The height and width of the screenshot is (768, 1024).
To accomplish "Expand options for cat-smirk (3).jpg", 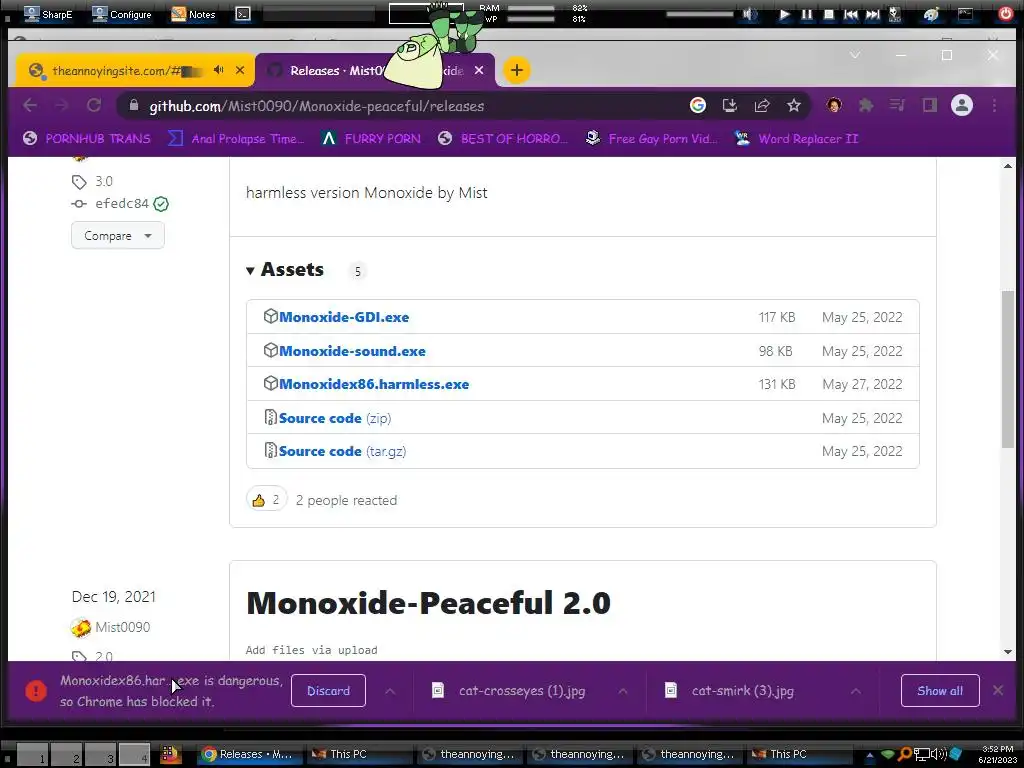I will pos(856,691).
